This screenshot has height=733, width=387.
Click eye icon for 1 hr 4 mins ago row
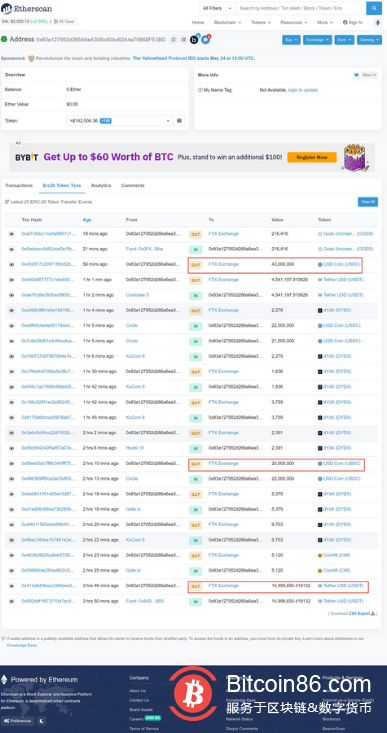point(12,310)
